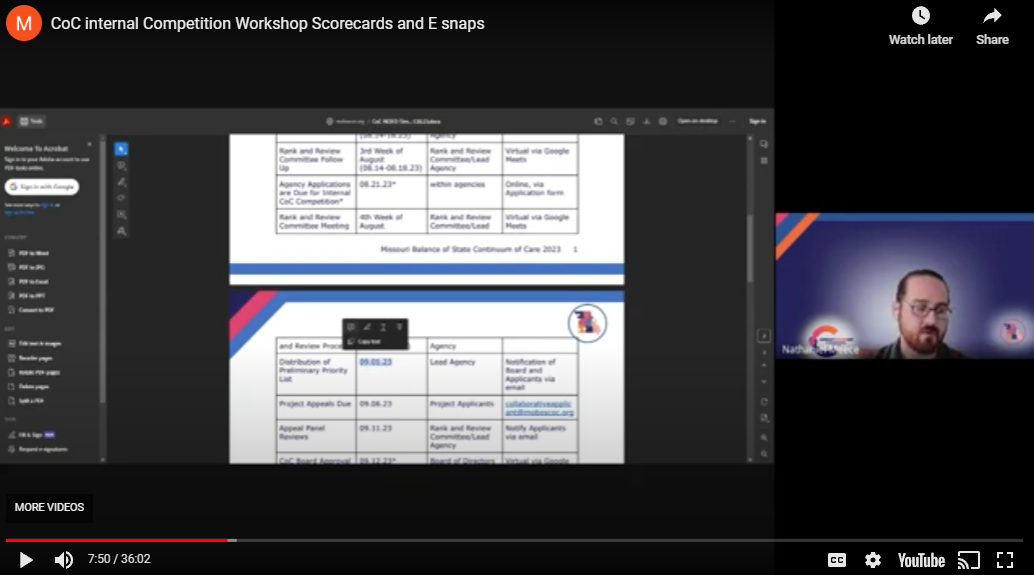Click Sign in at the Acrobat header right
The height and width of the screenshot is (575, 1034).
tap(757, 121)
